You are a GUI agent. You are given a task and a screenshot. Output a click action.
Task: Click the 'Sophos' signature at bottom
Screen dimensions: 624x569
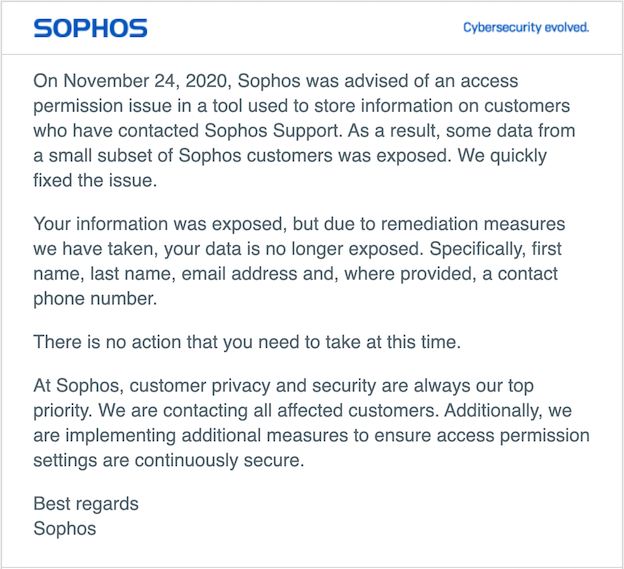[65, 529]
